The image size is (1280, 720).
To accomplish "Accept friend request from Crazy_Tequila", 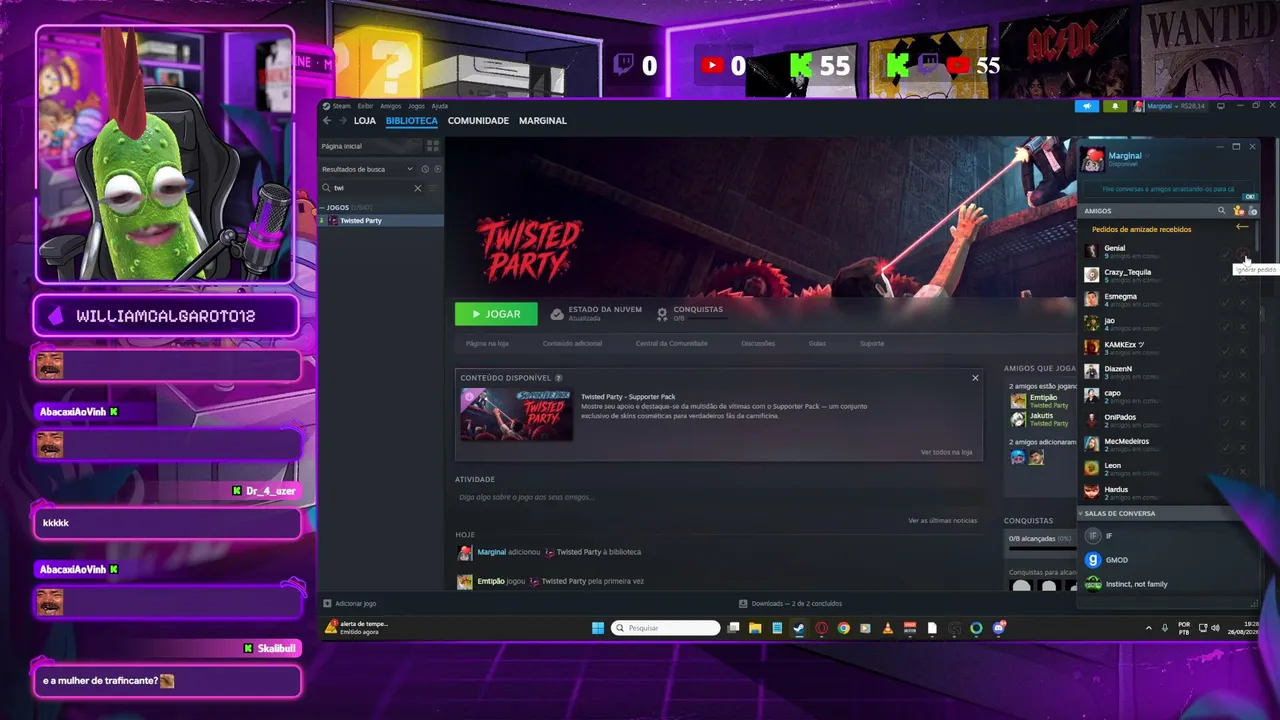I will point(1225,277).
